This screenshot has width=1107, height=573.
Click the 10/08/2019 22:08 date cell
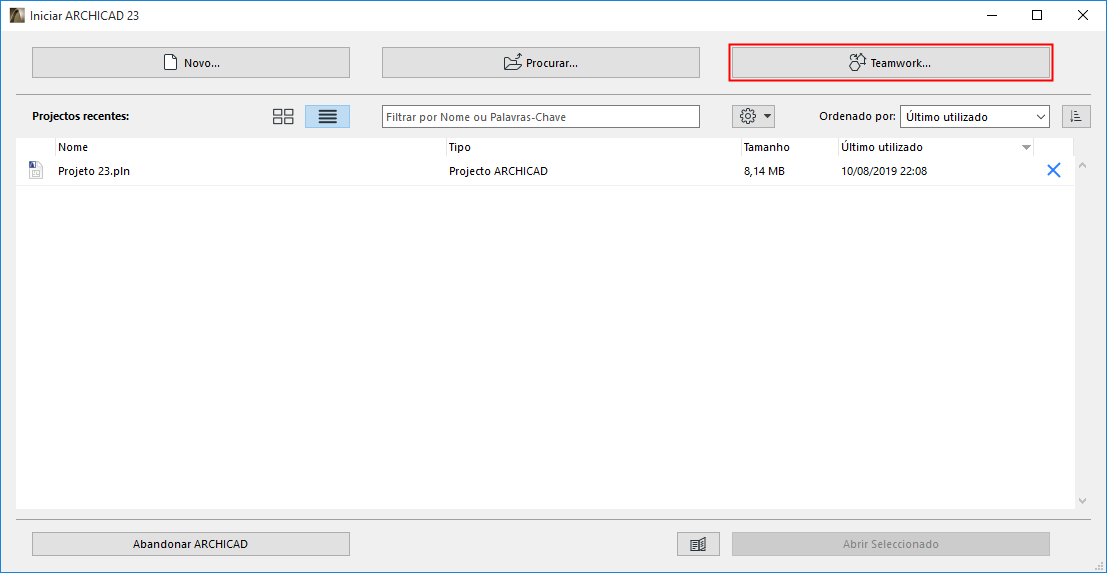[884, 171]
